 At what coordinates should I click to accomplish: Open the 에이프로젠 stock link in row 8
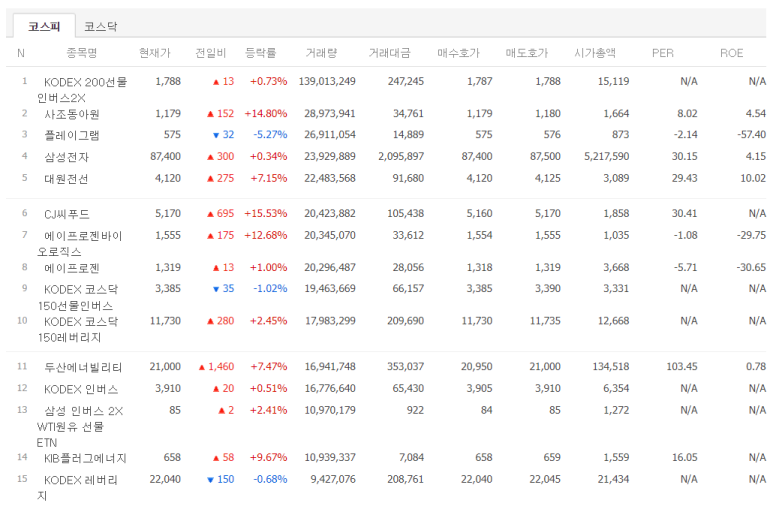(72, 268)
